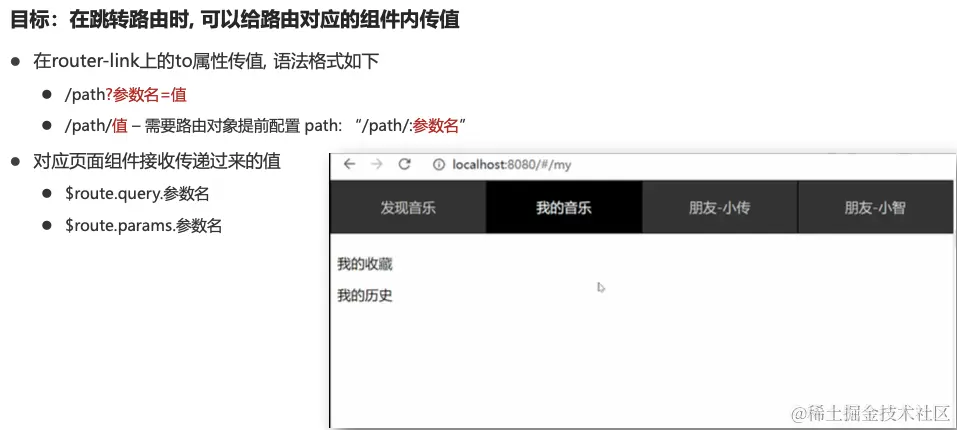
Task: Switch to the 朋友-小传 tab
Action: pyautogui.click(x=720, y=207)
